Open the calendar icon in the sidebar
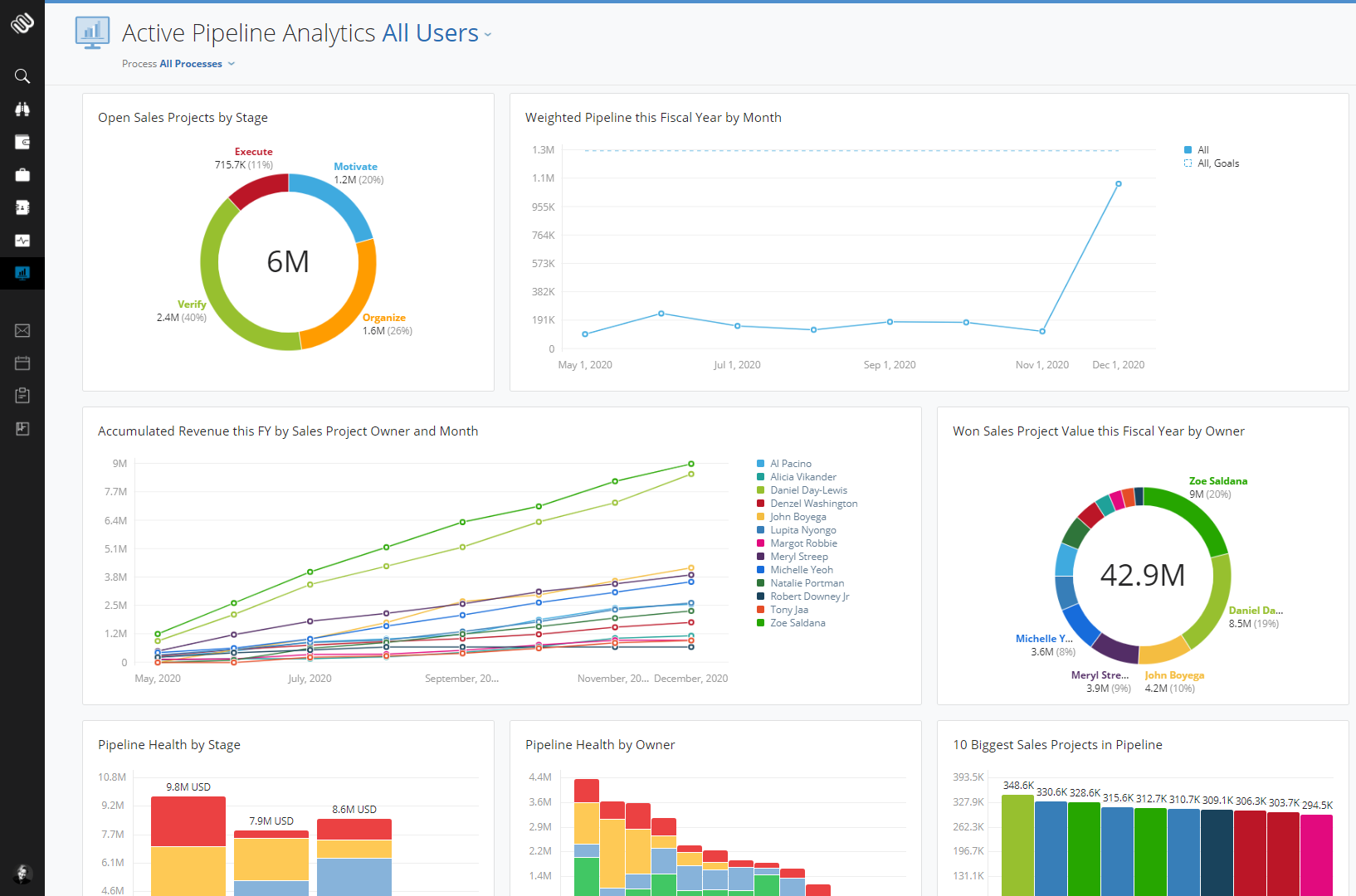Viewport: 1356px width, 896px height. [x=22, y=363]
